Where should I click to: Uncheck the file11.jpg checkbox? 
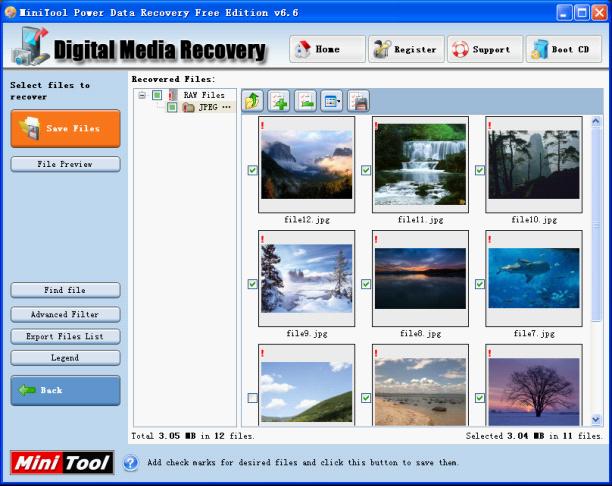366,170
